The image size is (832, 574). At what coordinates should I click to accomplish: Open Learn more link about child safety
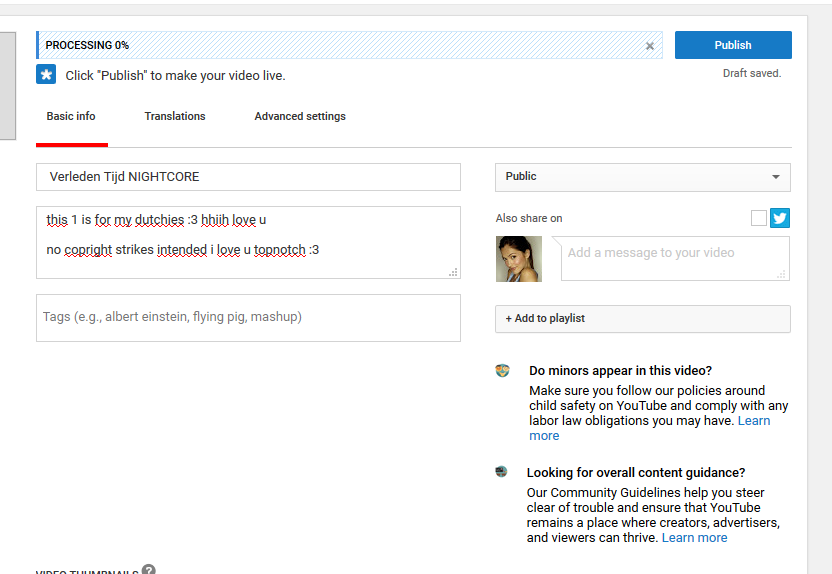coord(545,436)
